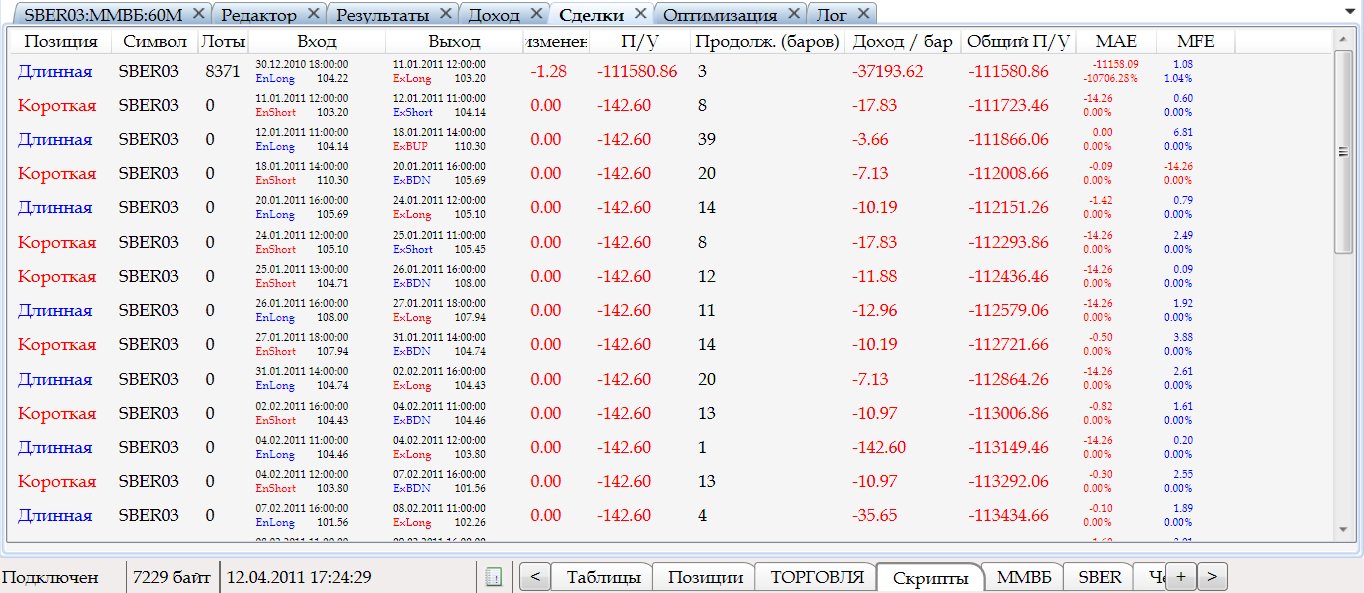Select the -37193.62 income per bar cell
The height and width of the screenshot is (593, 1364).
888,71
